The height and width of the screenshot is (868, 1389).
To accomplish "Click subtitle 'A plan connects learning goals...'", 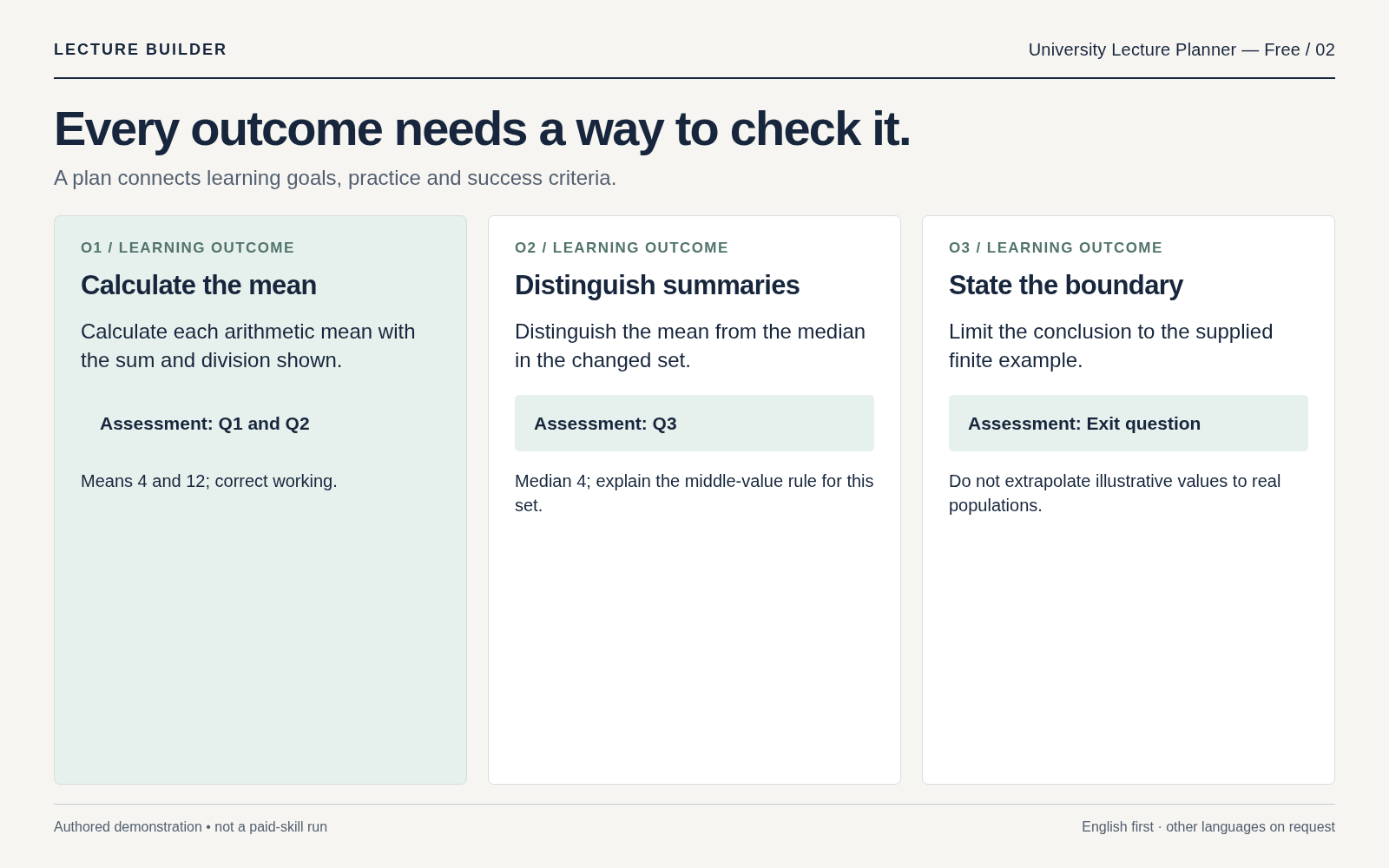I will tap(335, 178).
